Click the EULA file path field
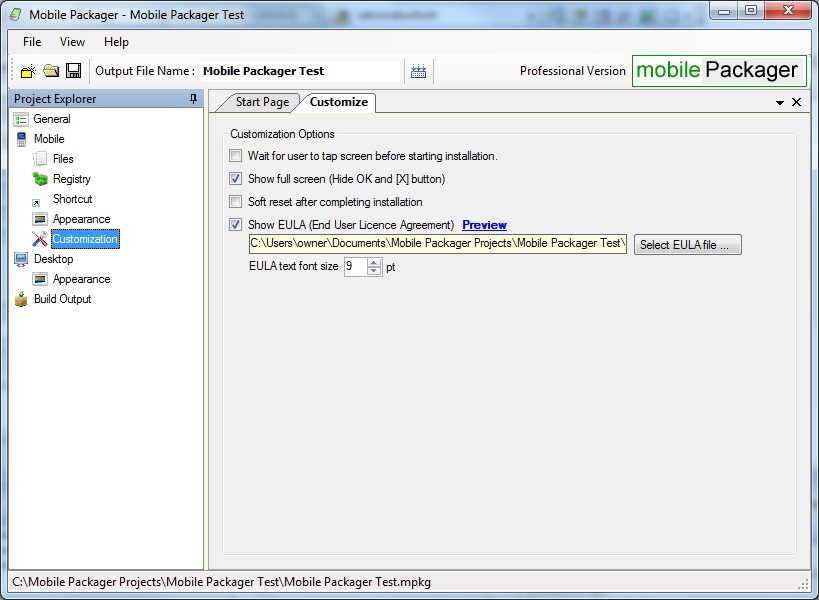Screen dimensions: 819x600 click(x=438, y=243)
